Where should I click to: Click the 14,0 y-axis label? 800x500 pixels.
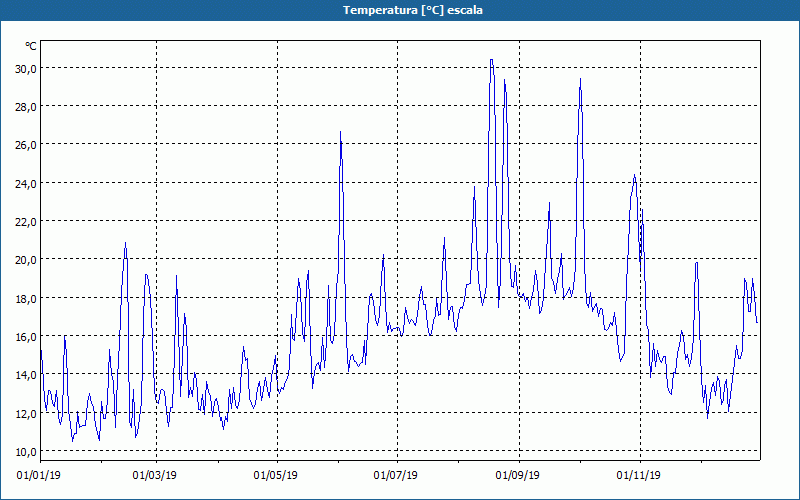pyautogui.click(x=26, y=375)
